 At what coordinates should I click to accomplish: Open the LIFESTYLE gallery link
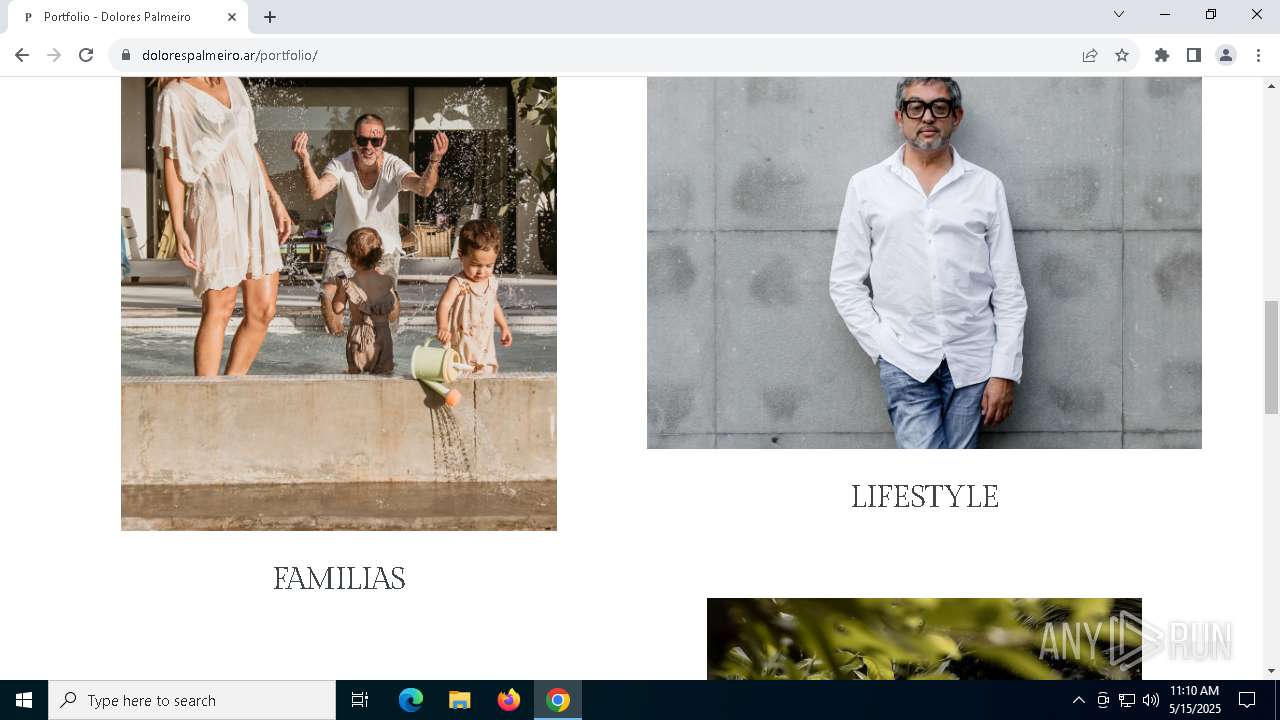(925, 496)
